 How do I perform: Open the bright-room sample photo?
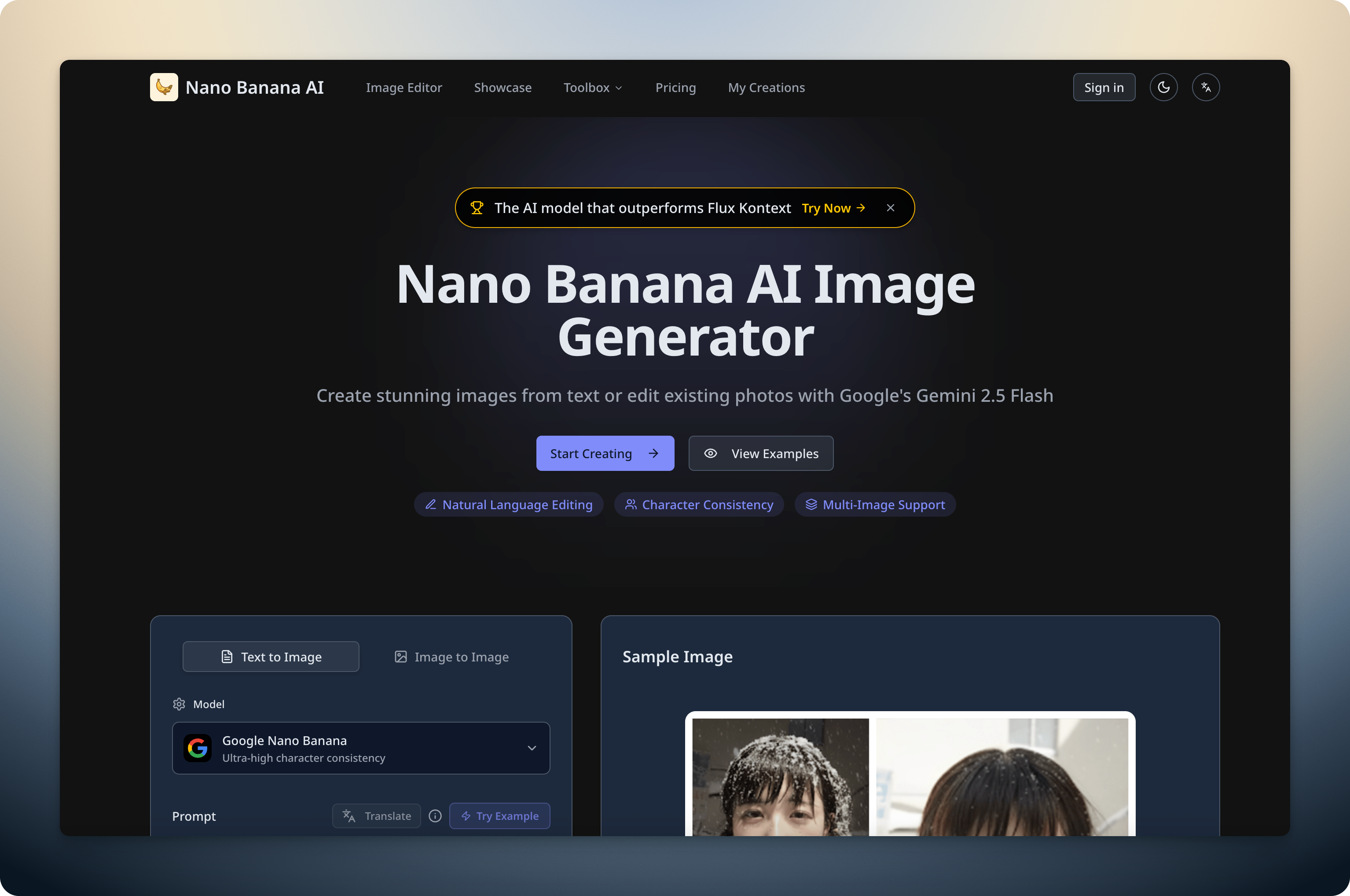(x=1002, y=777)
